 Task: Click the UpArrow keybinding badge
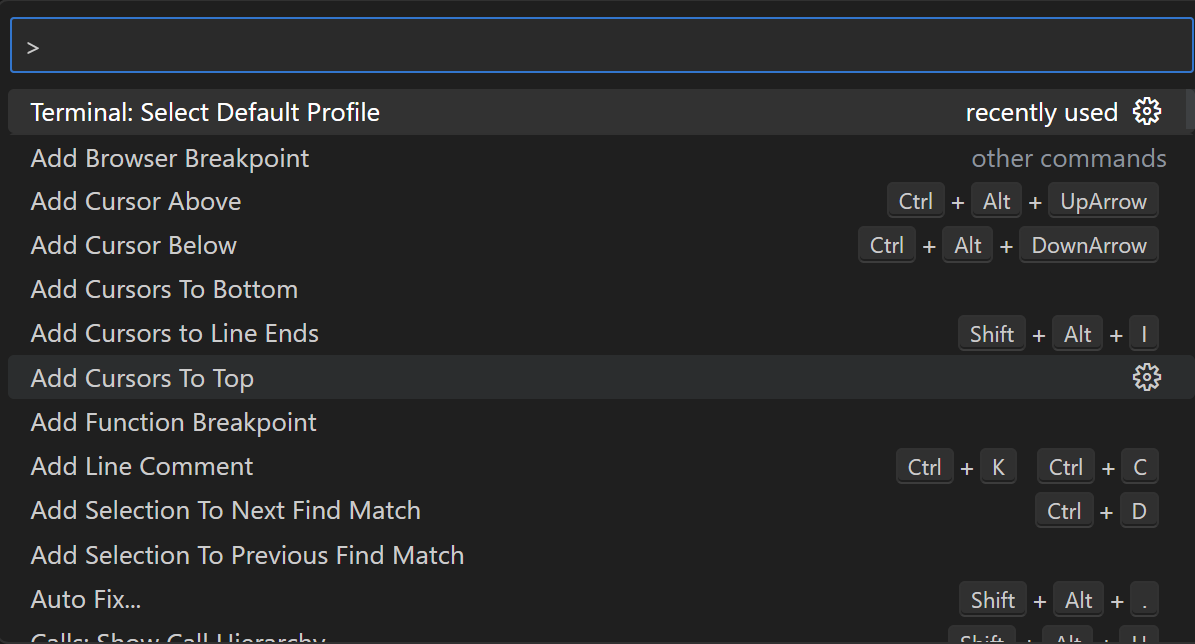(x=1103, y=201)
